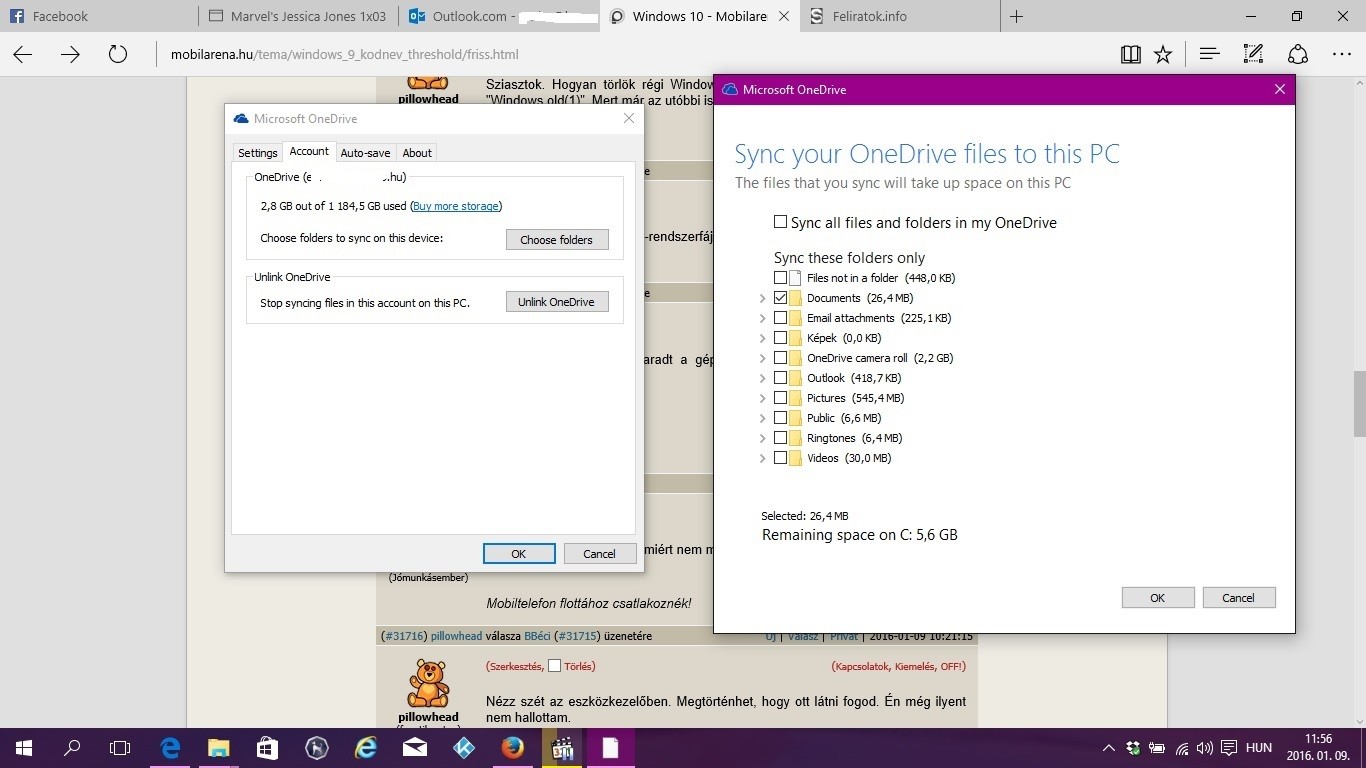The height and width of the screenshot is (768, 1366).
Task: Click the Edge icon in taskbar
Action: 171,747
